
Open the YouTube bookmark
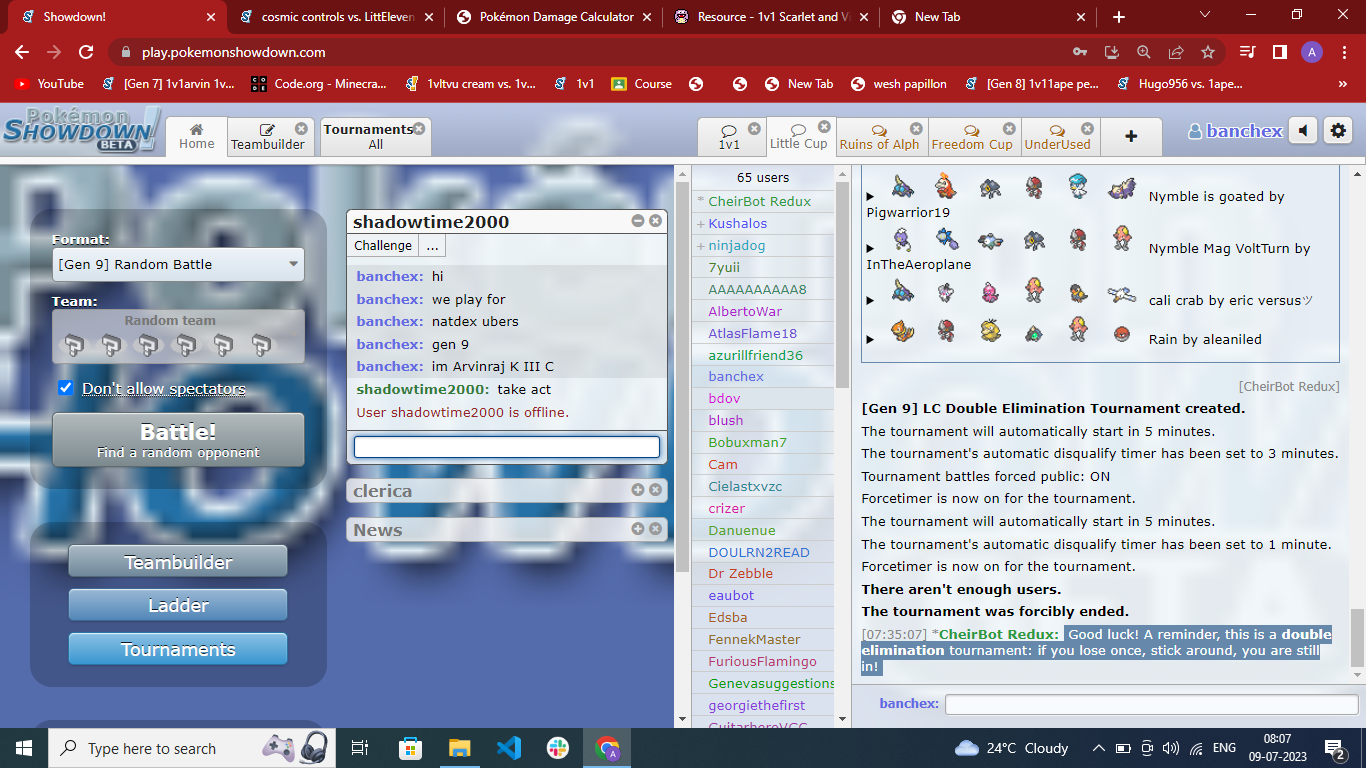click(x=50, y=84)
